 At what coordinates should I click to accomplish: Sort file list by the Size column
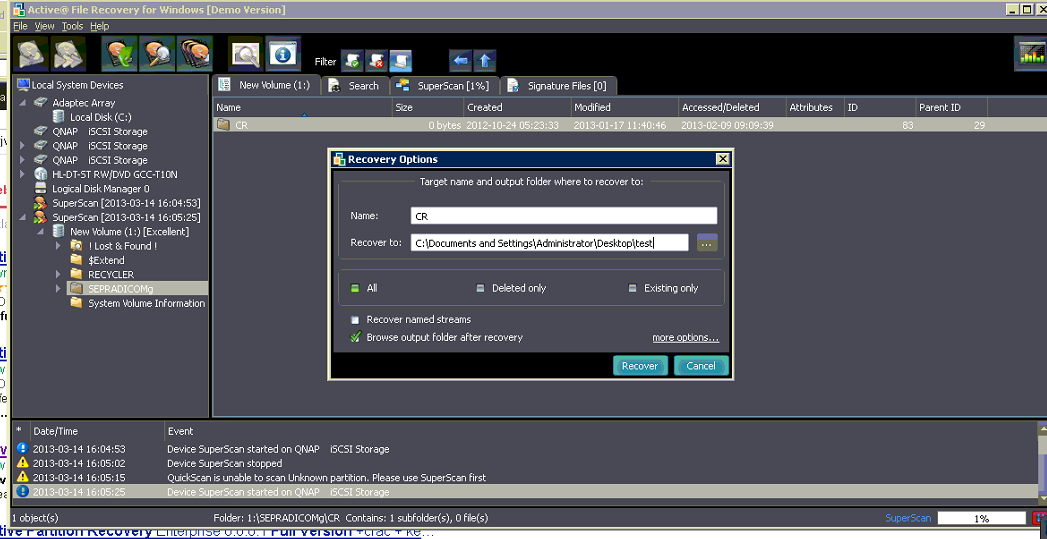click(428, 107)
